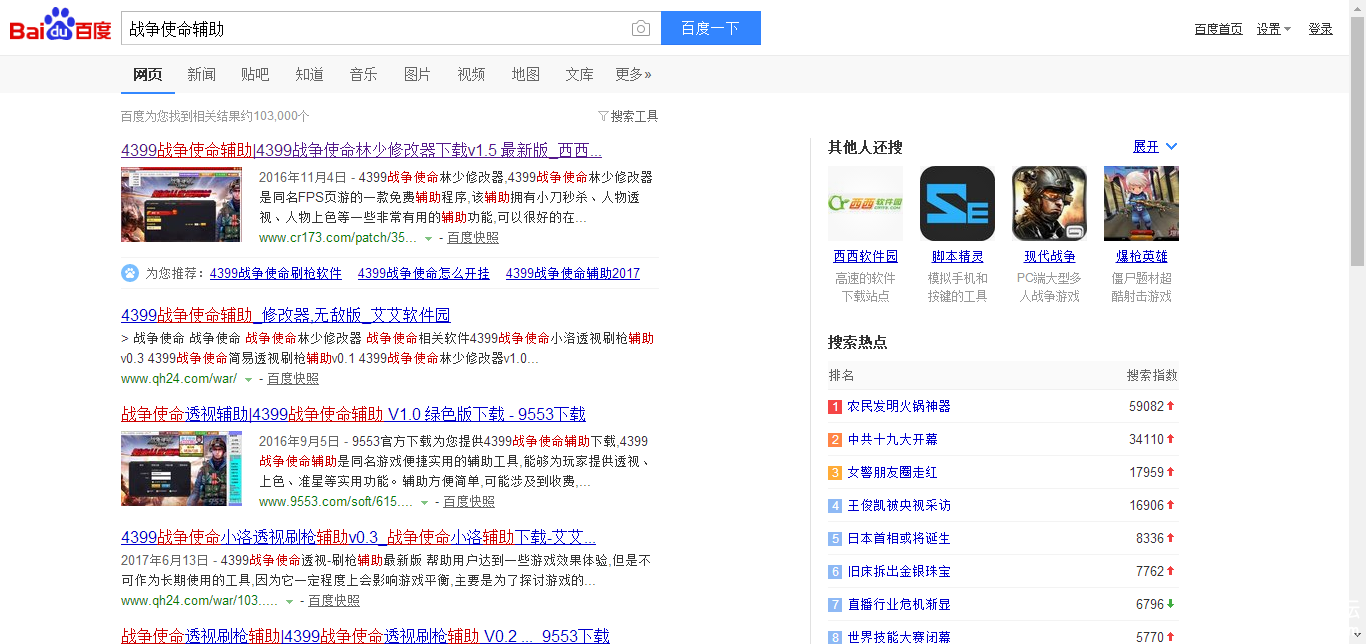
Task: Expand the arrow next to www.qh24.com/war/ URL
Action: (x=248, y=380)
